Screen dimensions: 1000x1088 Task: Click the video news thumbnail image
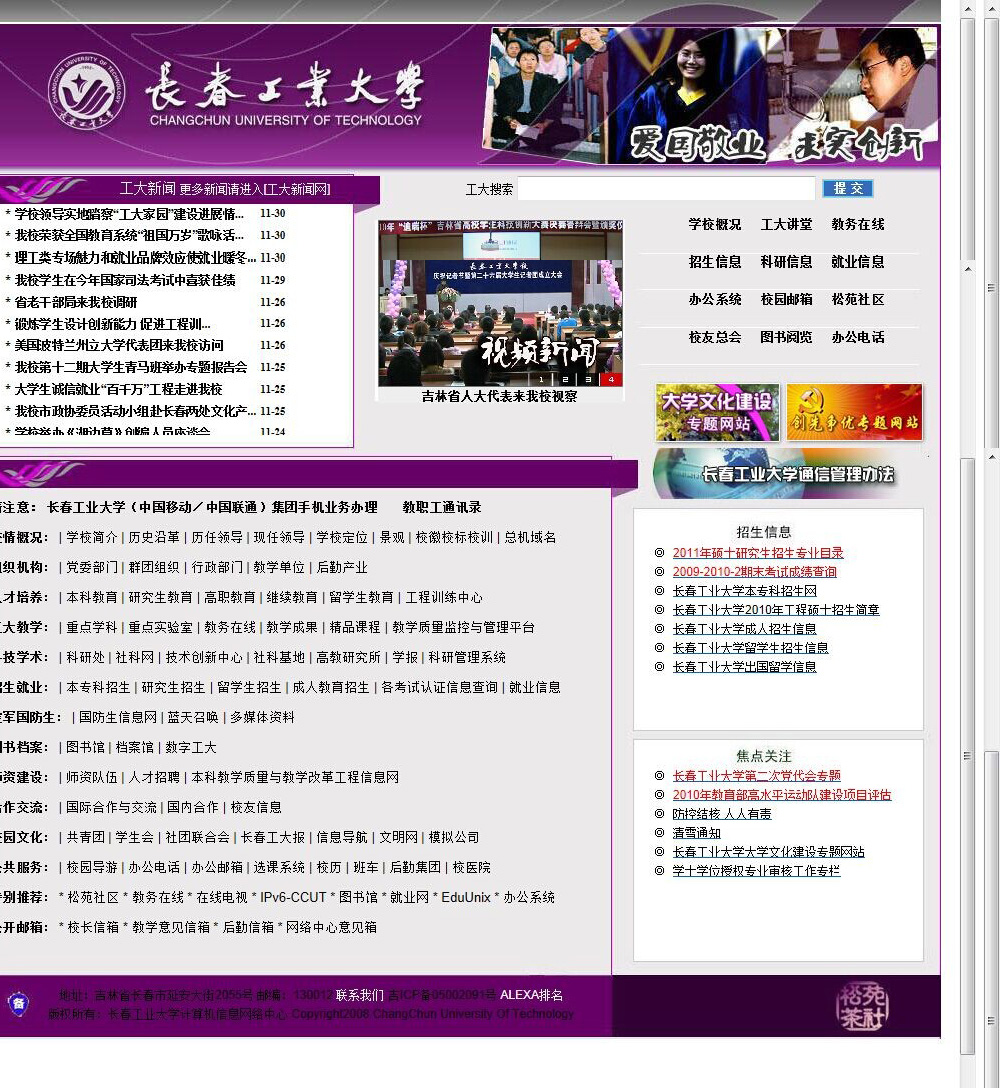coord(500,300)
